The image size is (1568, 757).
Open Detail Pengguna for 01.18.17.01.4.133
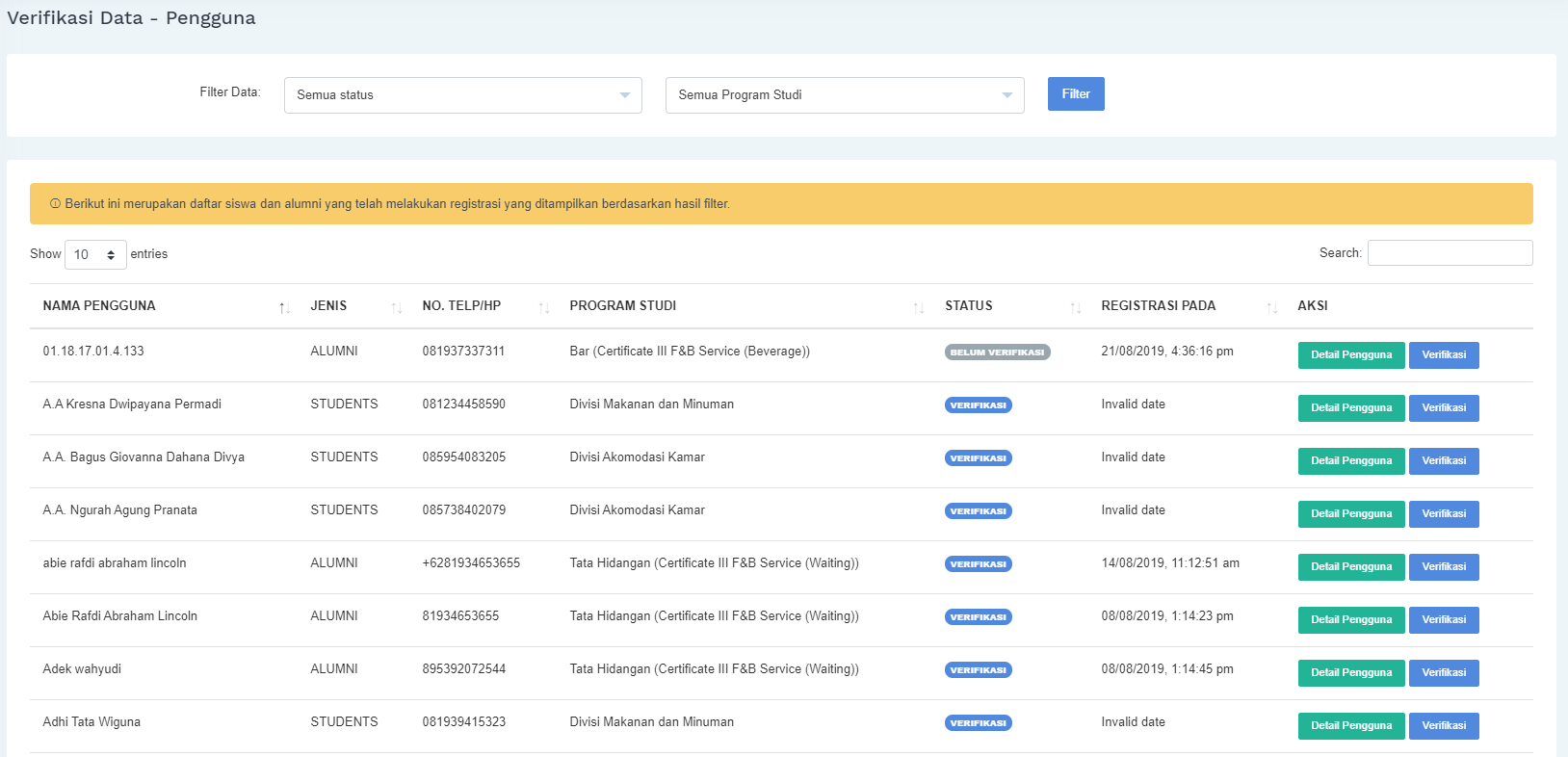[x=1350, y=355]
